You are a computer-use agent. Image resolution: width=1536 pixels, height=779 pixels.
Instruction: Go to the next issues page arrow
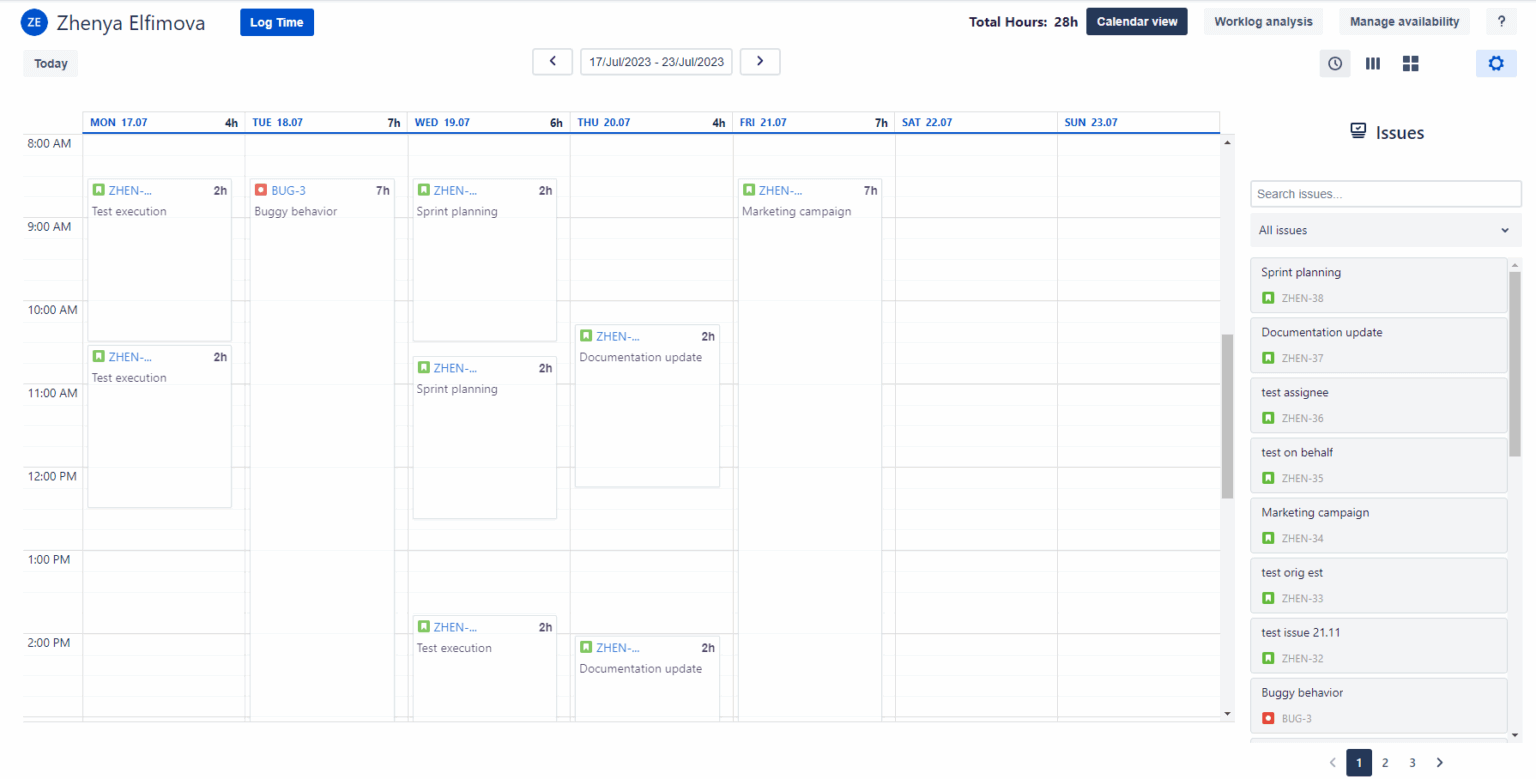pyautogui.click(x=1440, y=763)
